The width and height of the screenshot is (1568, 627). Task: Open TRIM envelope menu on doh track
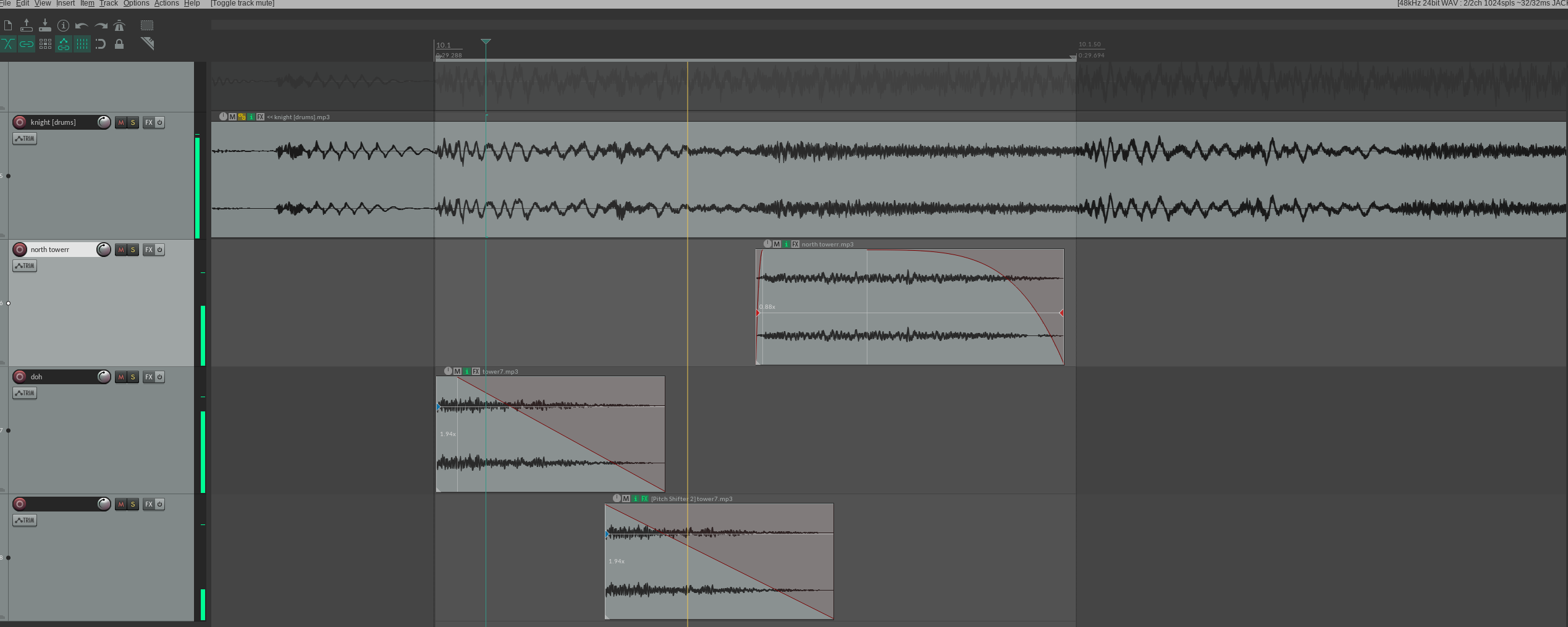(x=25, y=393)
